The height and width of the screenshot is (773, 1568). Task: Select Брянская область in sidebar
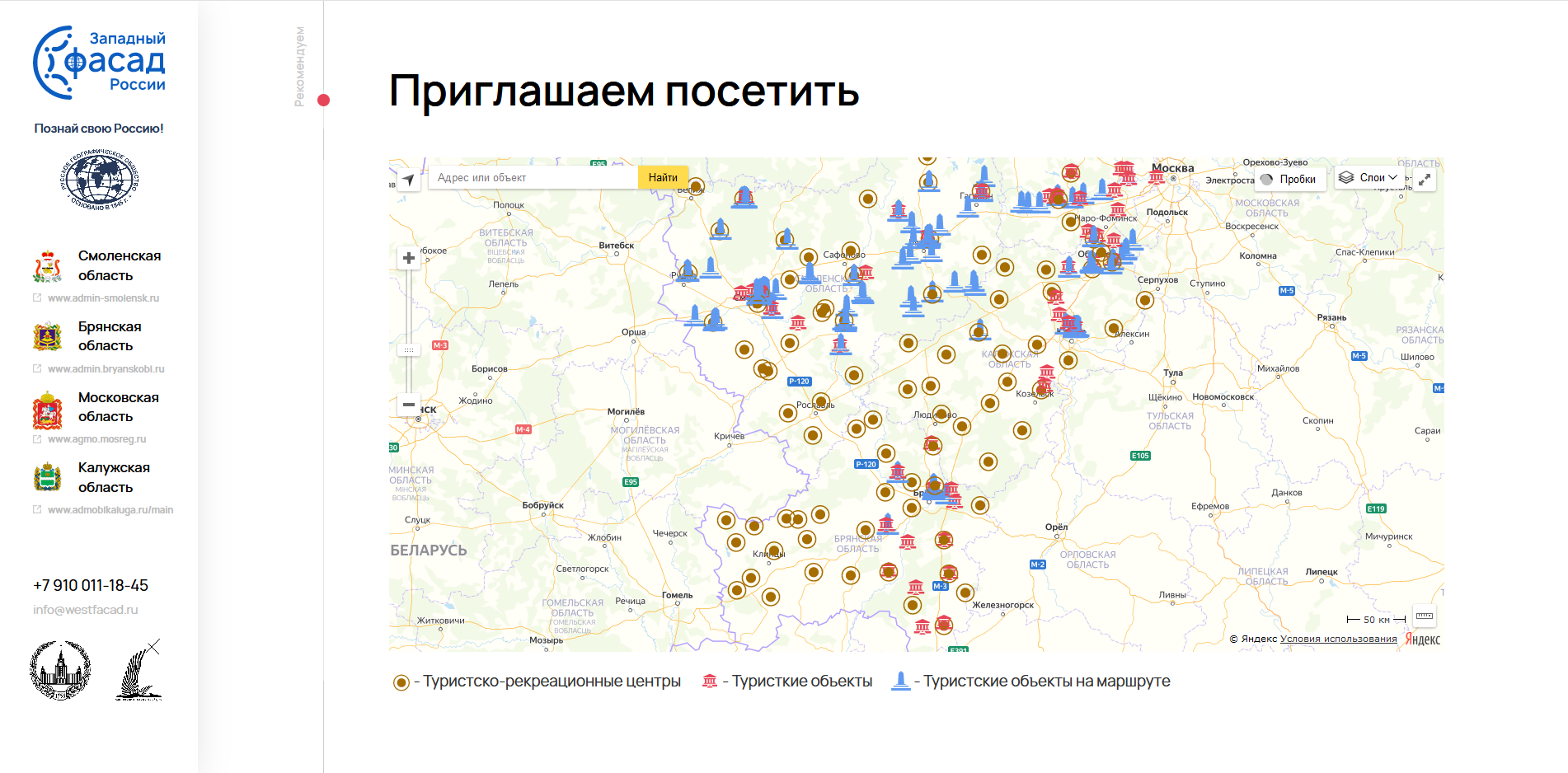(110, 336)
